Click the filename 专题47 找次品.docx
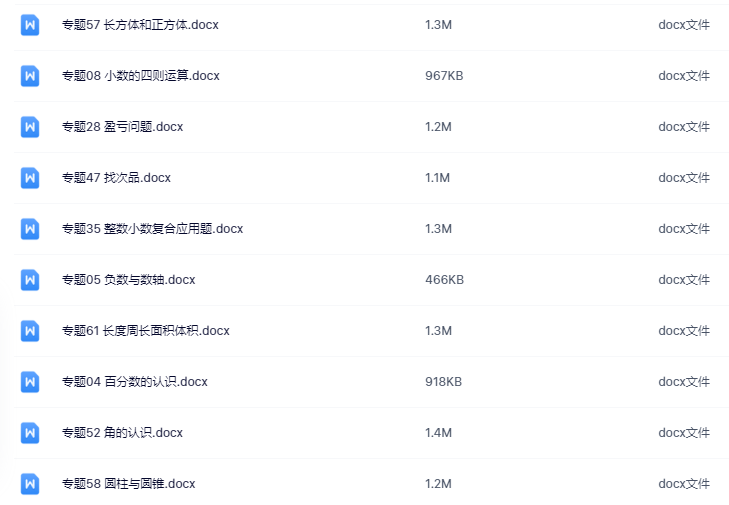This screenshot has width=729, height=505. tap(116, 178)
